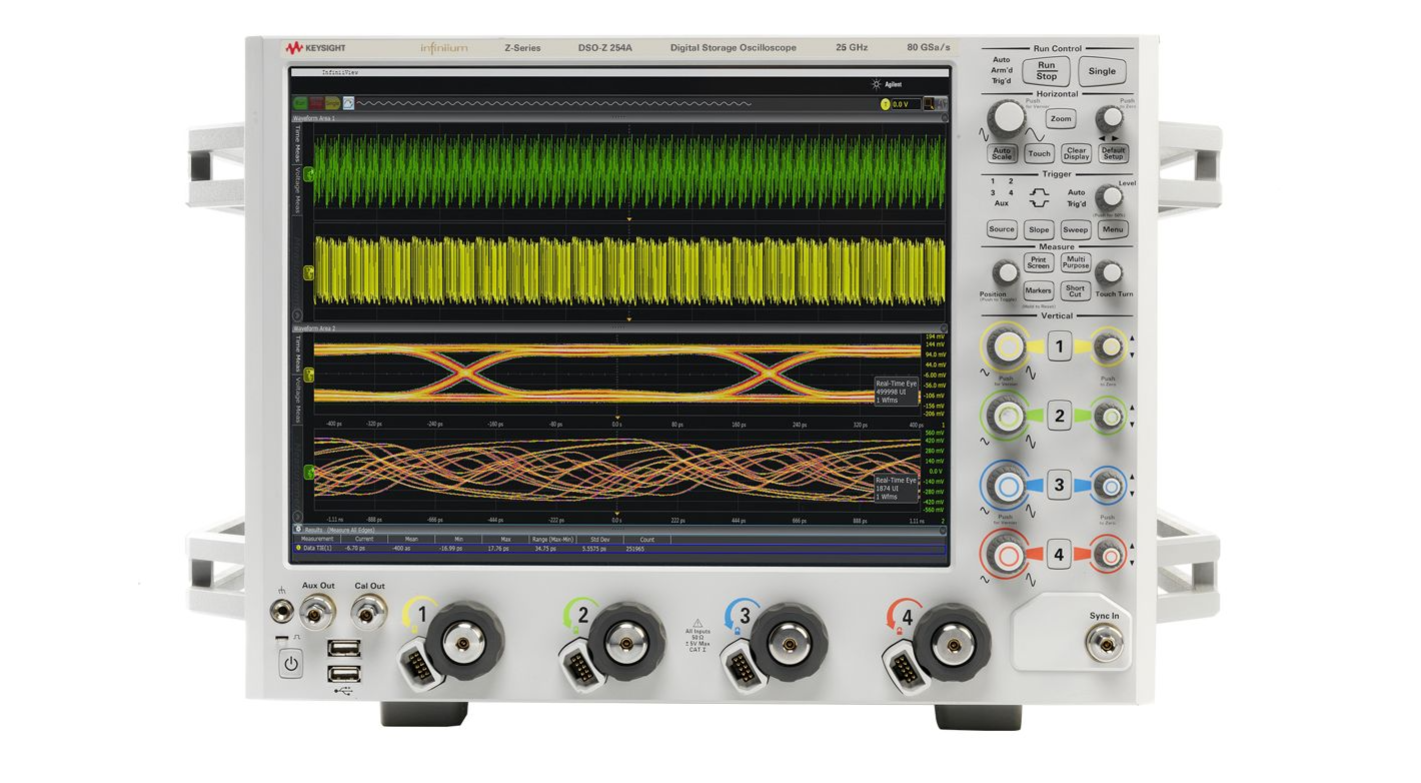Screen dimensions: 1421x783
Task: Click the blue arrow icon in the on-screen toolbar
Action: pos(348,103)
